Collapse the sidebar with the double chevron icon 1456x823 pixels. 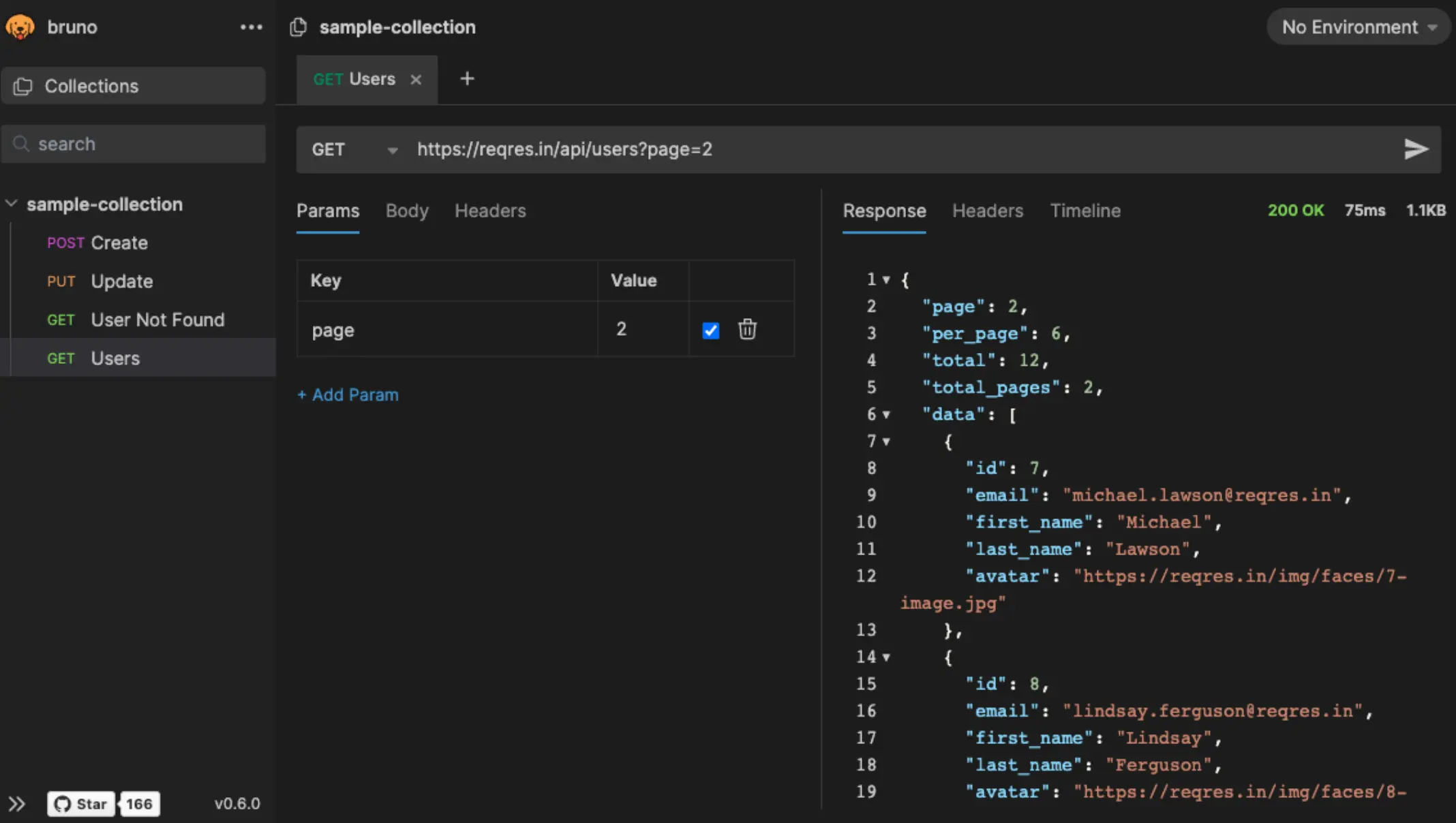(x=17, y=804)
